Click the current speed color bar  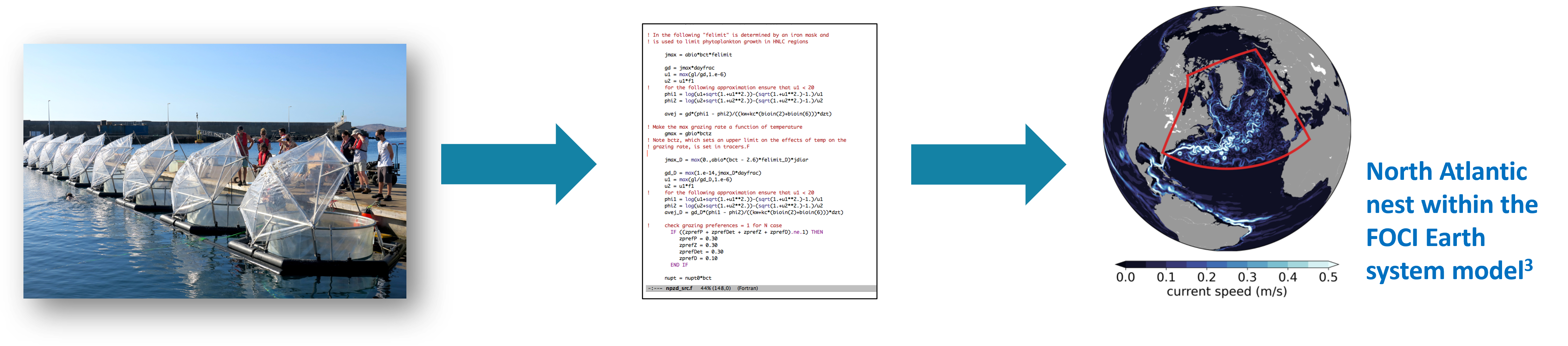point(1227,264)
